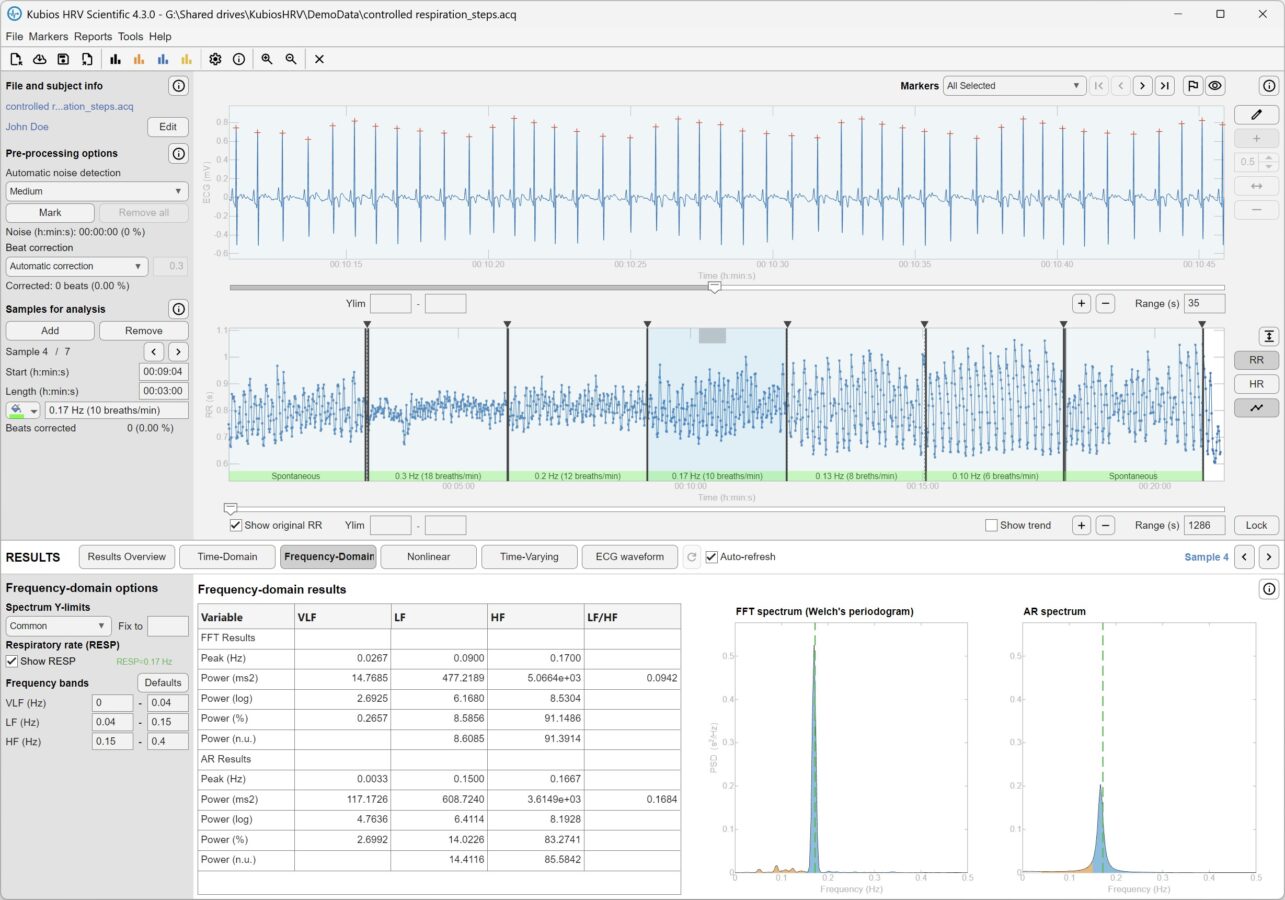
Task: Click the Defaults button for frequency bands
Action: point(163,683)
